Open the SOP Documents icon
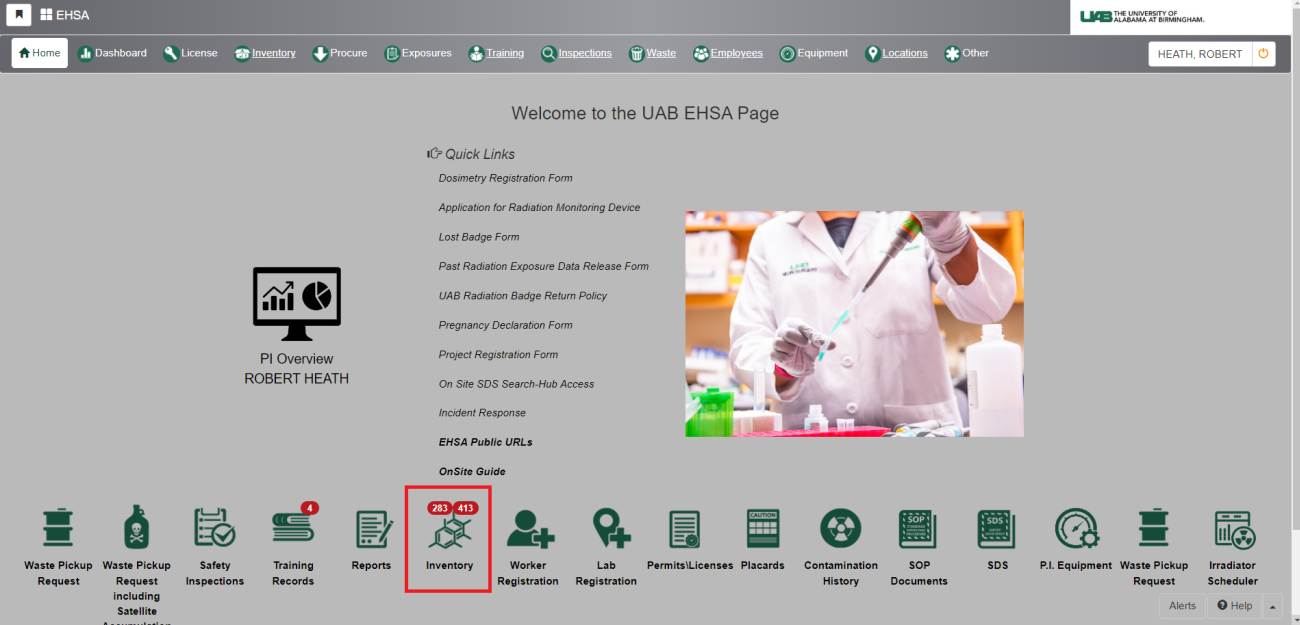1300x625 pixels. point(918,529)
